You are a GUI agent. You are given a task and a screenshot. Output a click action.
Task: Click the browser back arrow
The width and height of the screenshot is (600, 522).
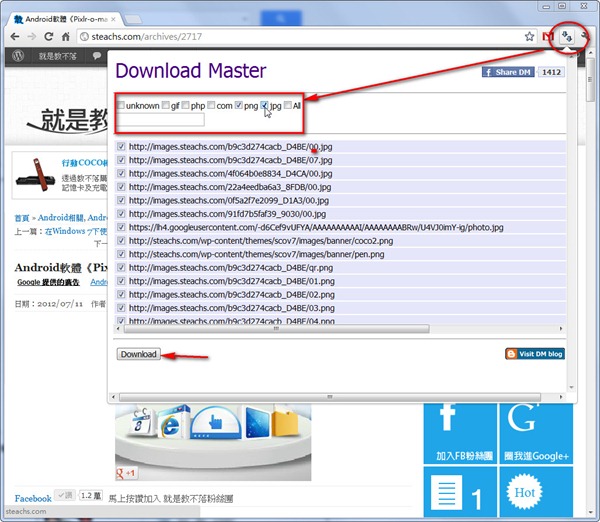(12, 36)
